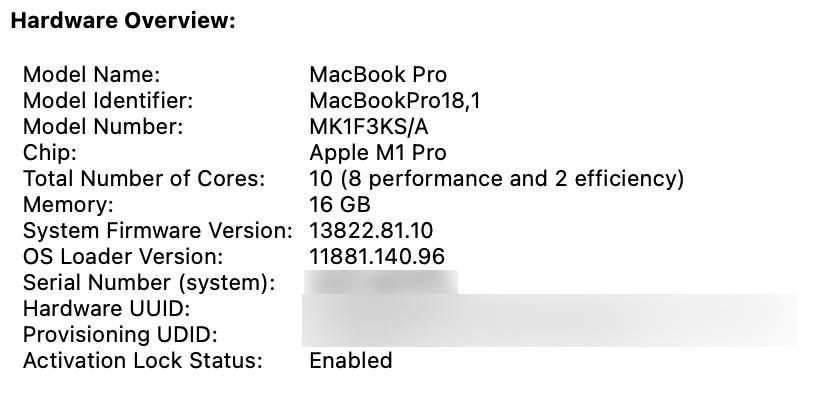This screenshot has width=834, height=410.
Task: Click the Hardware UUID label
Action: point(106,309)
